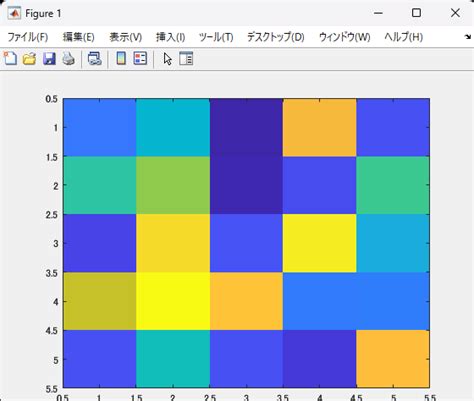
Task: Click the olive cell at row 4, column 1
Action: pos(100,301)
